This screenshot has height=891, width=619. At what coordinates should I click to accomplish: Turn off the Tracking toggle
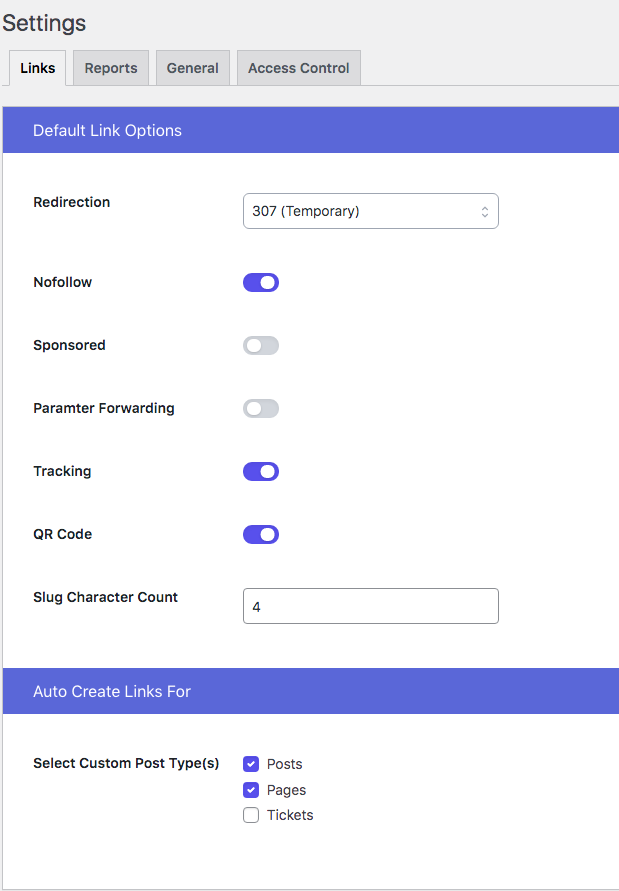[261, 472]
